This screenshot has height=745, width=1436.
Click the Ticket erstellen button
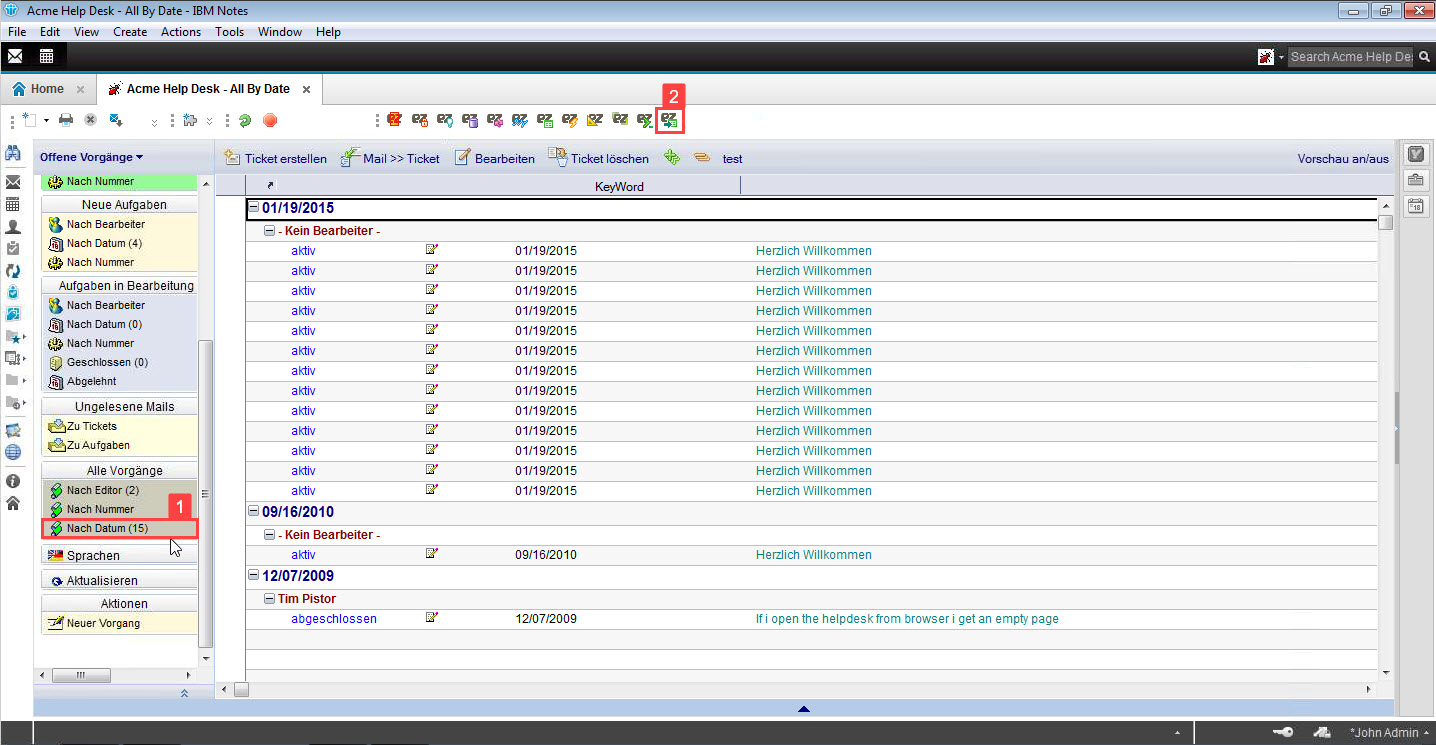[275, 158]
